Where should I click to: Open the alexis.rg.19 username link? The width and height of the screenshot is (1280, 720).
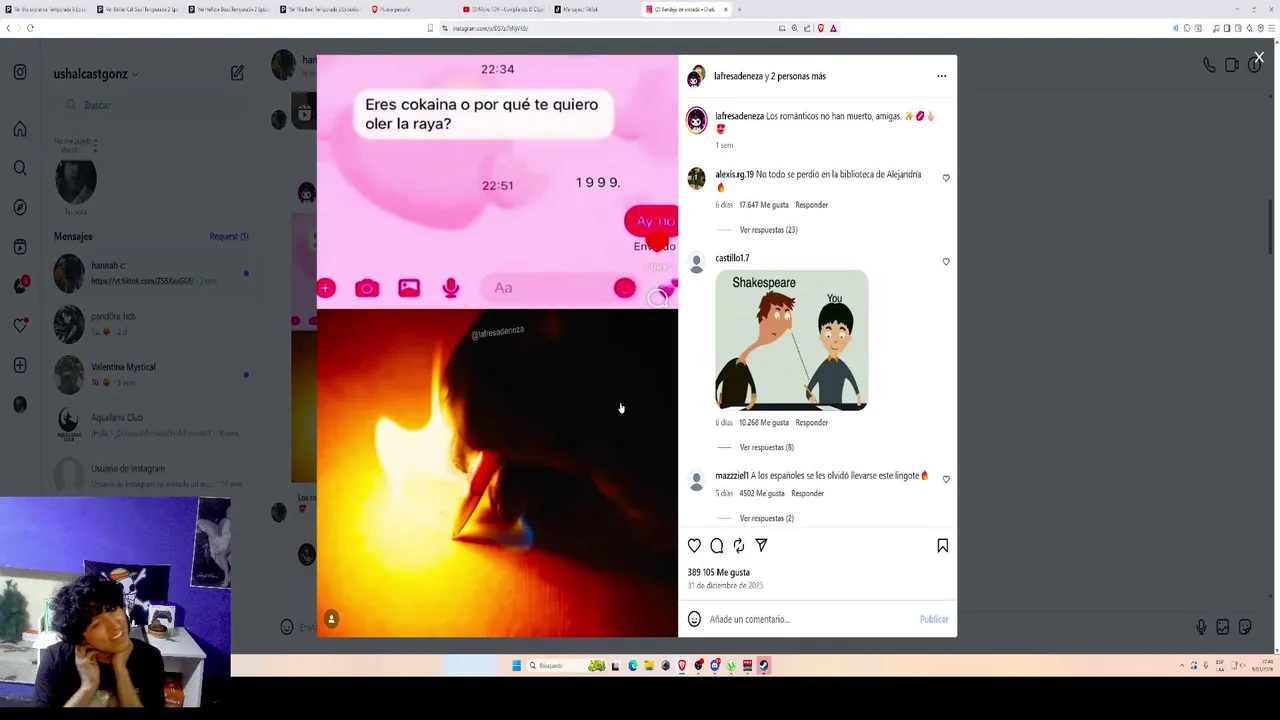click(734, 174)
